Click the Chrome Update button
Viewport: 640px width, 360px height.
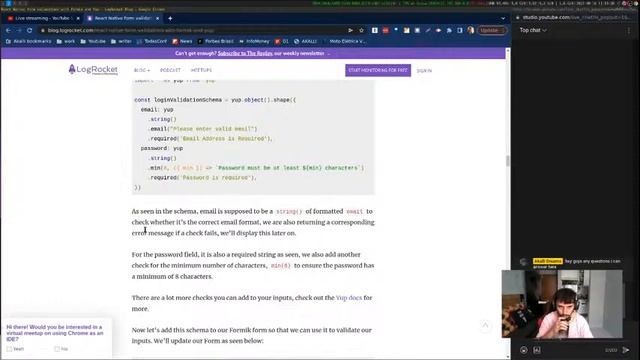(491, 30)
